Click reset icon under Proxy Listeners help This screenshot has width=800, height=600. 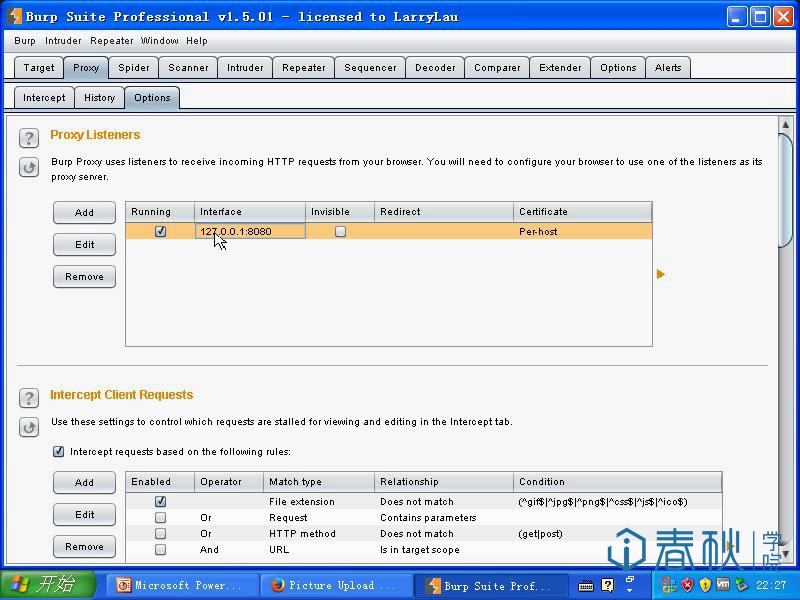pos(29,167)
